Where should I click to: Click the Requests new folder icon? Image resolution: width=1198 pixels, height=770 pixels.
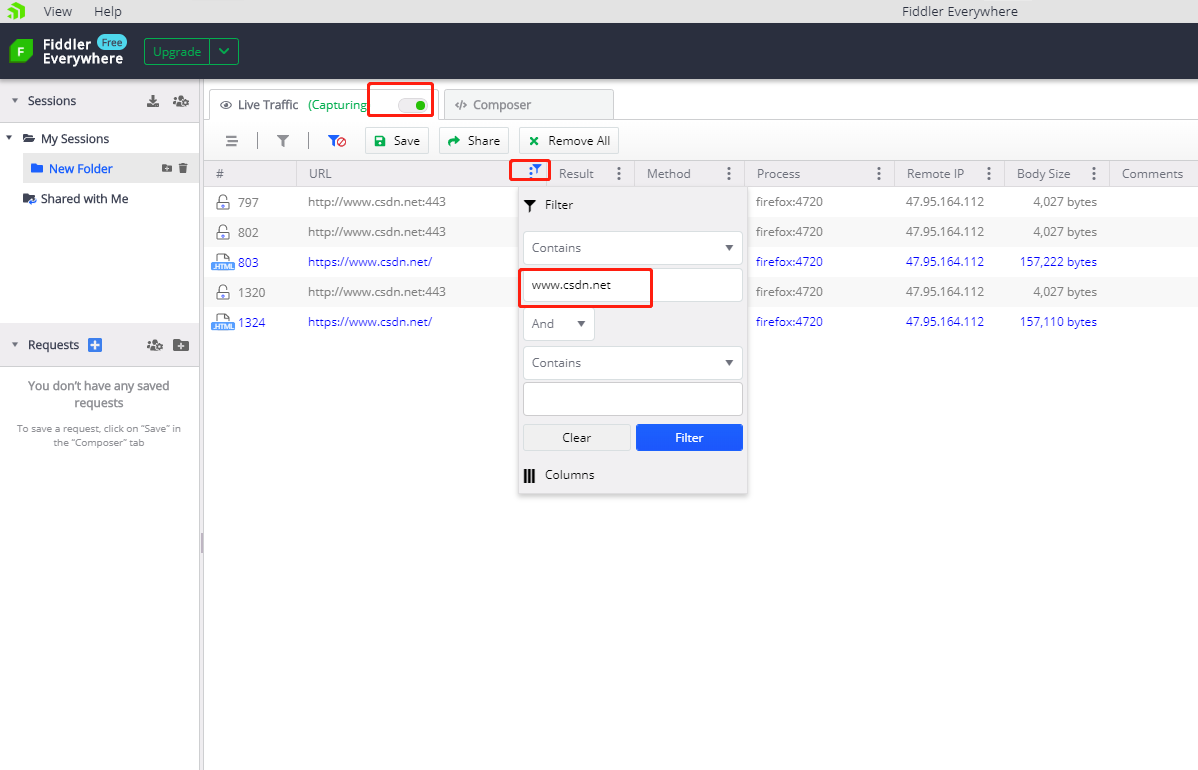click(x=181, y=345)
